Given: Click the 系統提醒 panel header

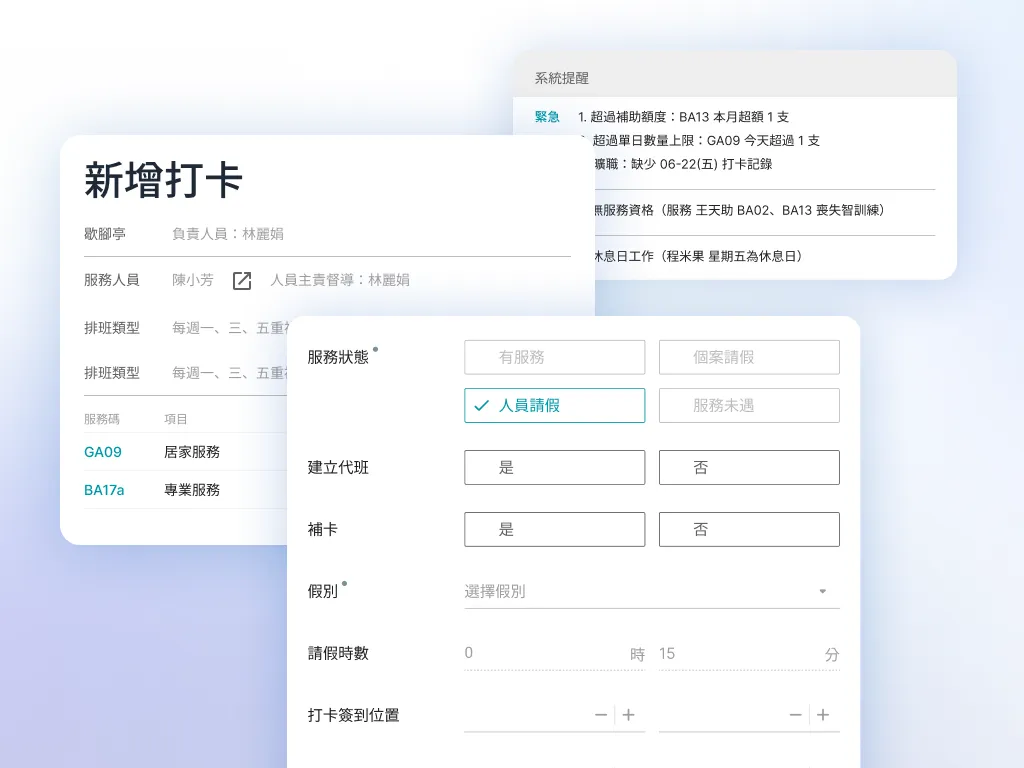Looking at the screenshot, I should point(735,74).
